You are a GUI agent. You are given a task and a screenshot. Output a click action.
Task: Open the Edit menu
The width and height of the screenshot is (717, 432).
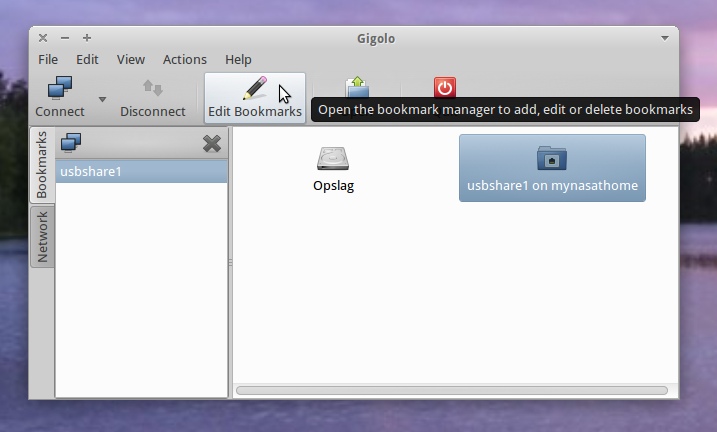coord(87,59)
